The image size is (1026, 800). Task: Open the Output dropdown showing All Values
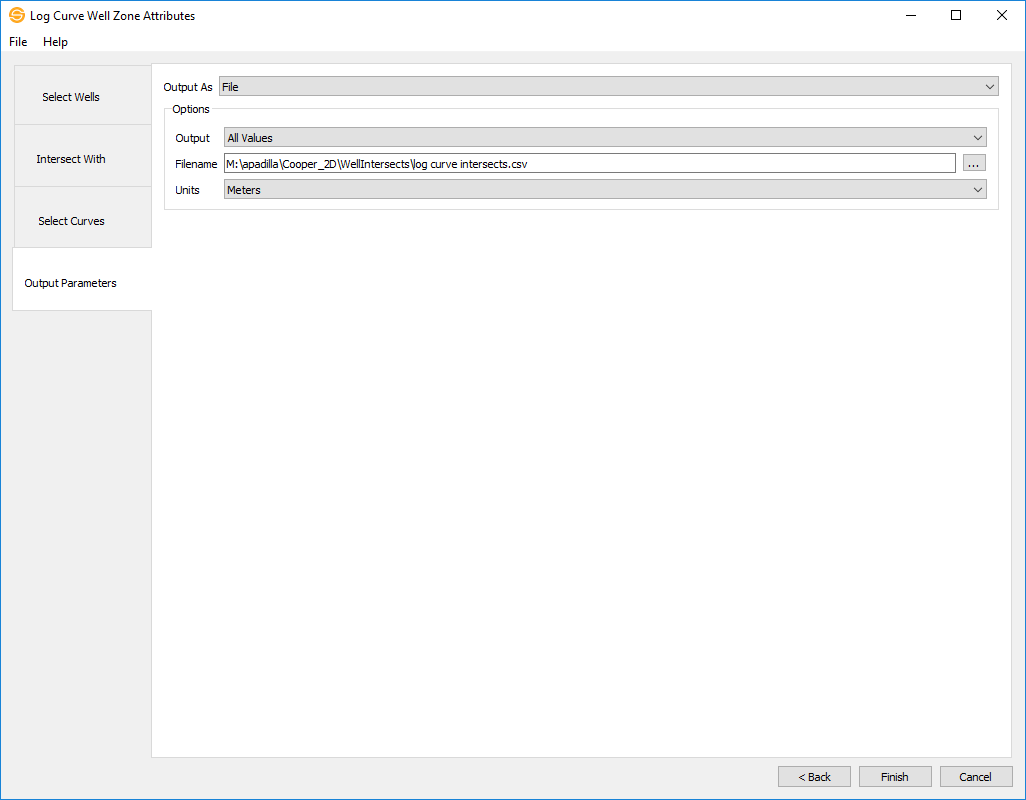click(x=604, y=138)
